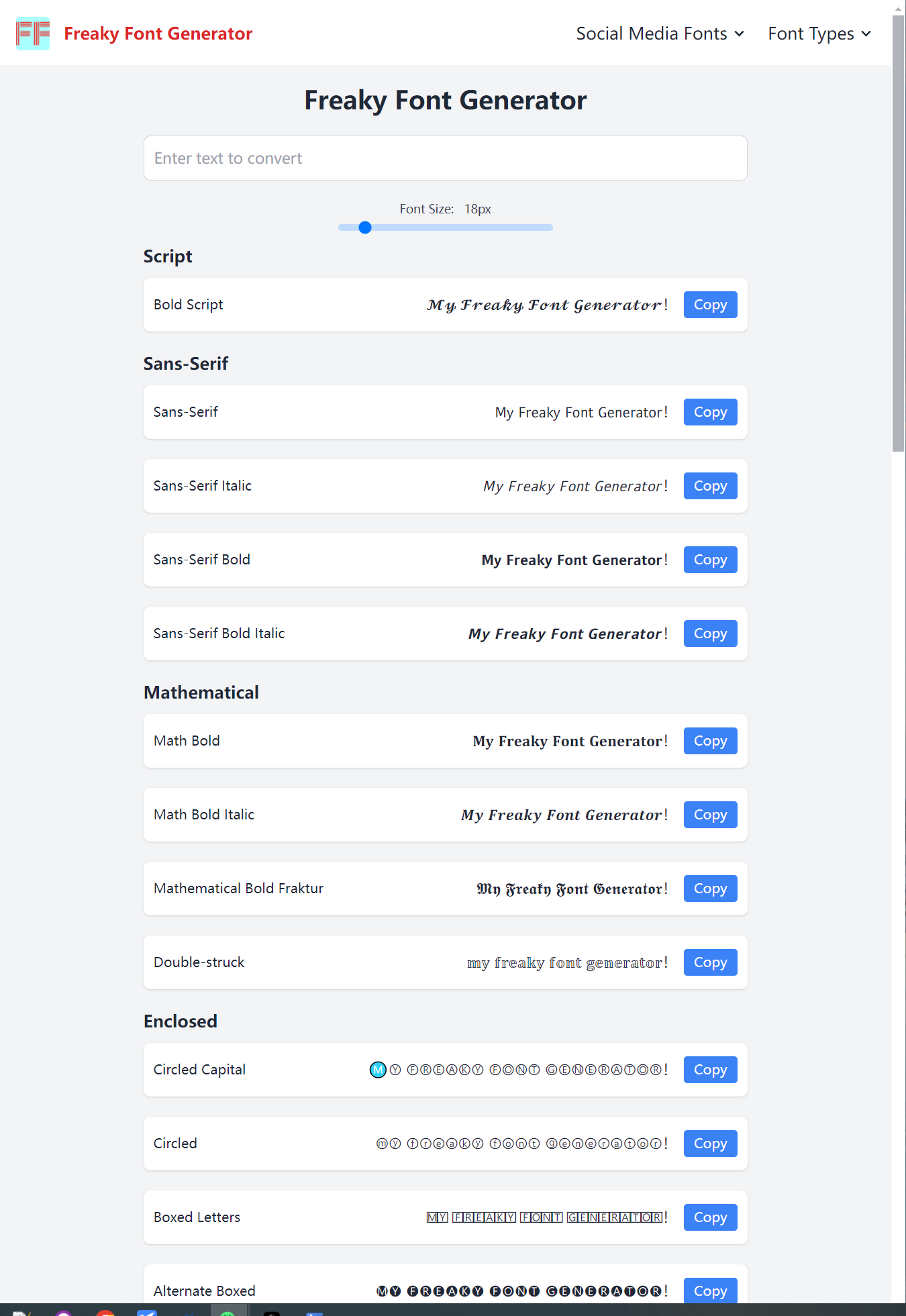Viewport: 906px width, 1316px height.
Task: Copy the Sans-Serif Italic font text
Action: [710, 485]
